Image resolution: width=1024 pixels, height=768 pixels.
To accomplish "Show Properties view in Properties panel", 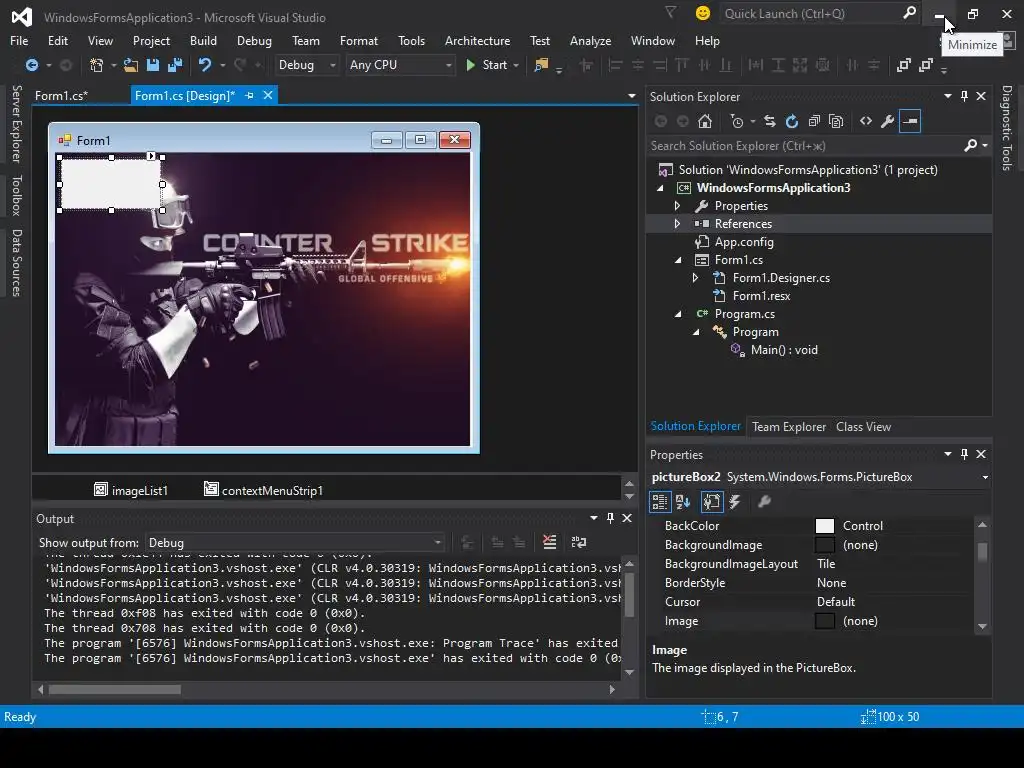I will [x=712, y=502].
